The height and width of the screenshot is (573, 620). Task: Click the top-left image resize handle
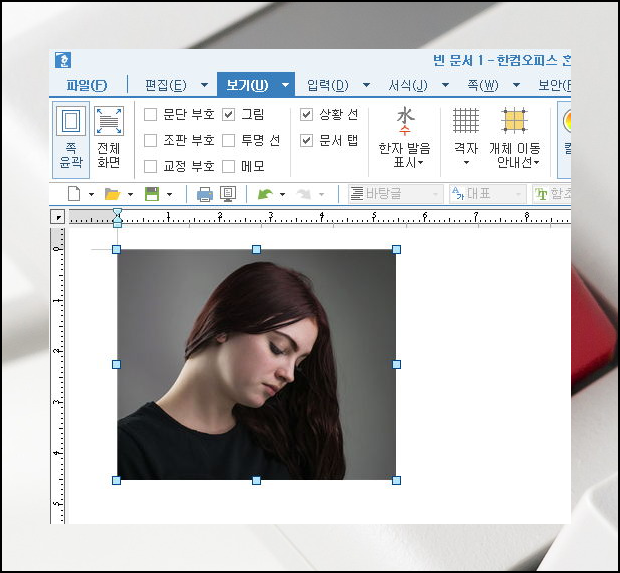116,249
